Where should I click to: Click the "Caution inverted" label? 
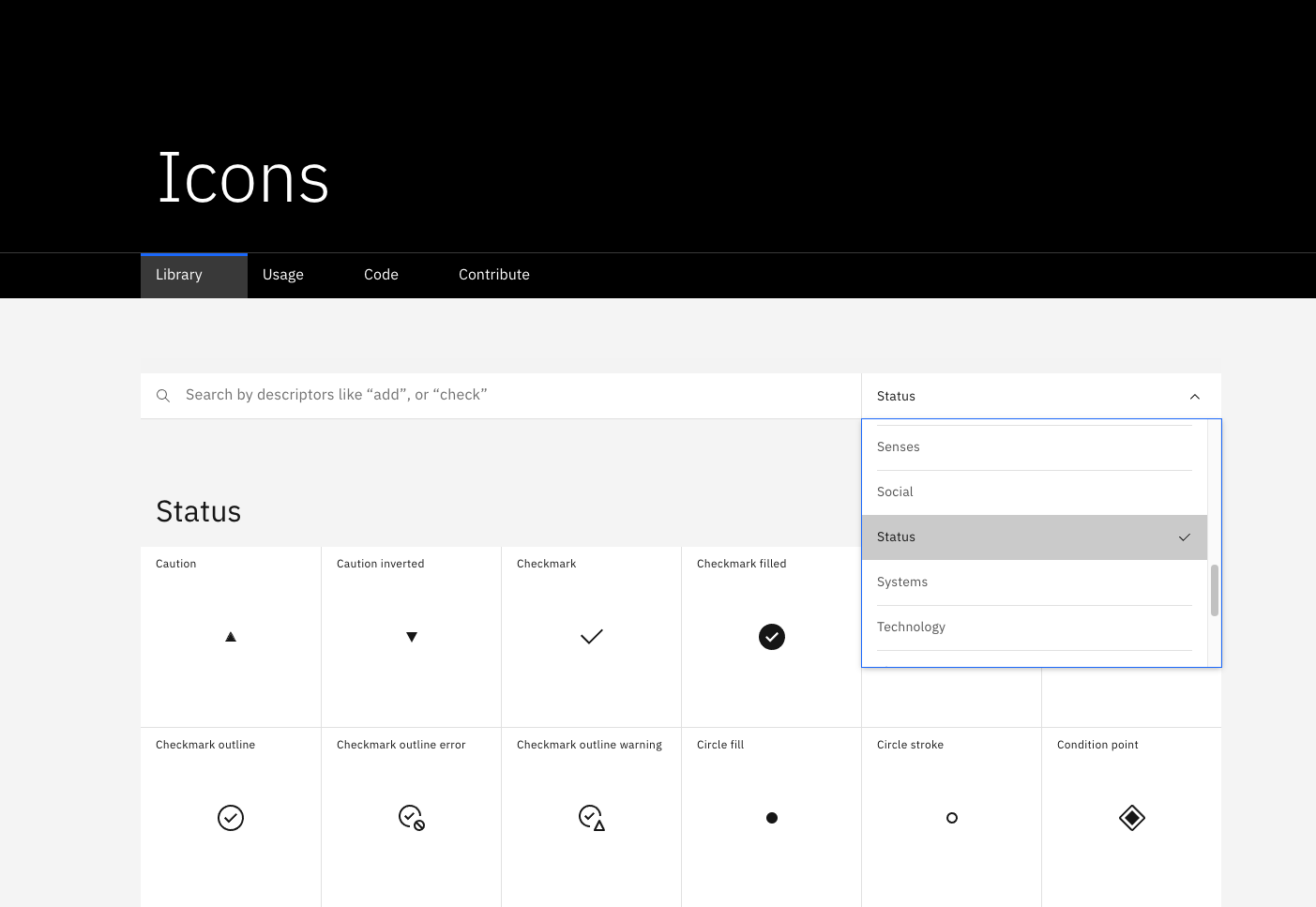(380, 564)
